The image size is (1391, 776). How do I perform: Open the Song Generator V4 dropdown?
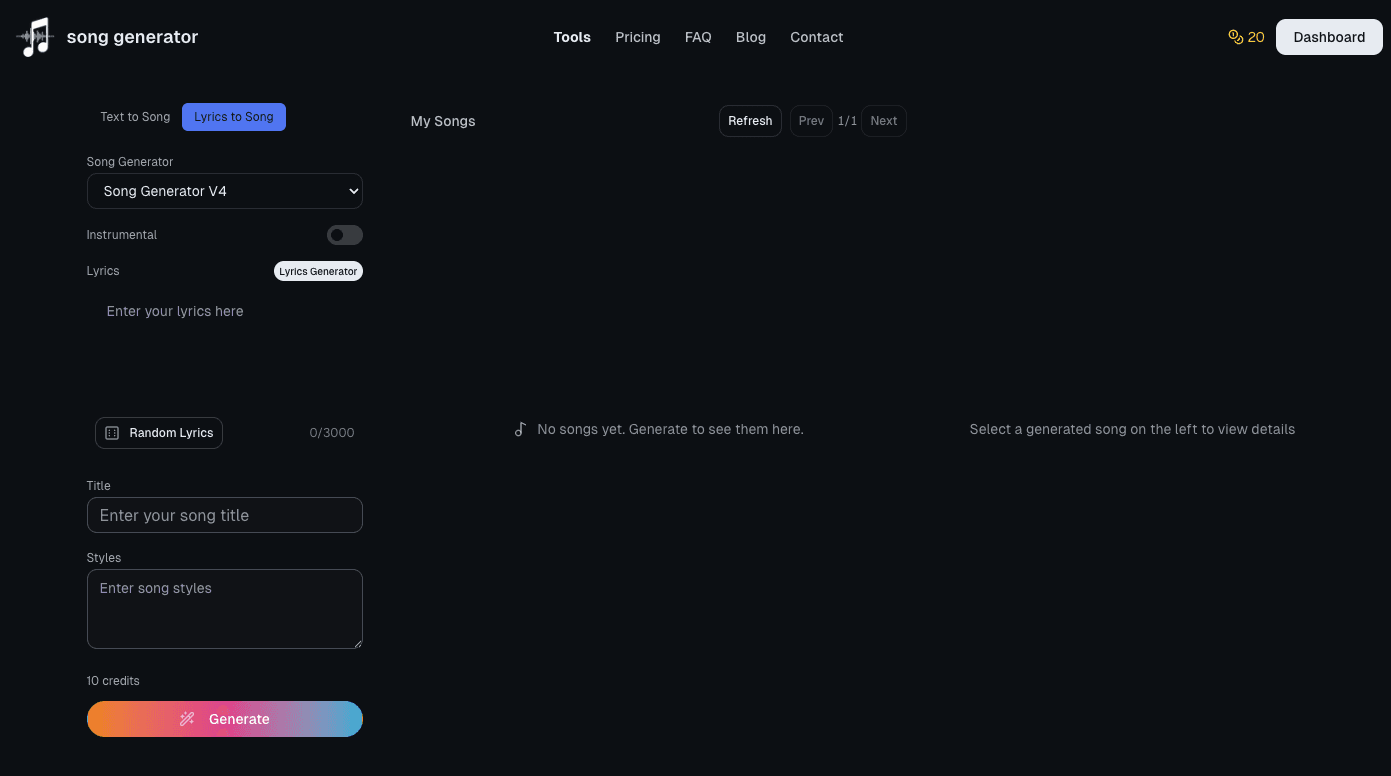pyautogui.click(x=225, y=191)
